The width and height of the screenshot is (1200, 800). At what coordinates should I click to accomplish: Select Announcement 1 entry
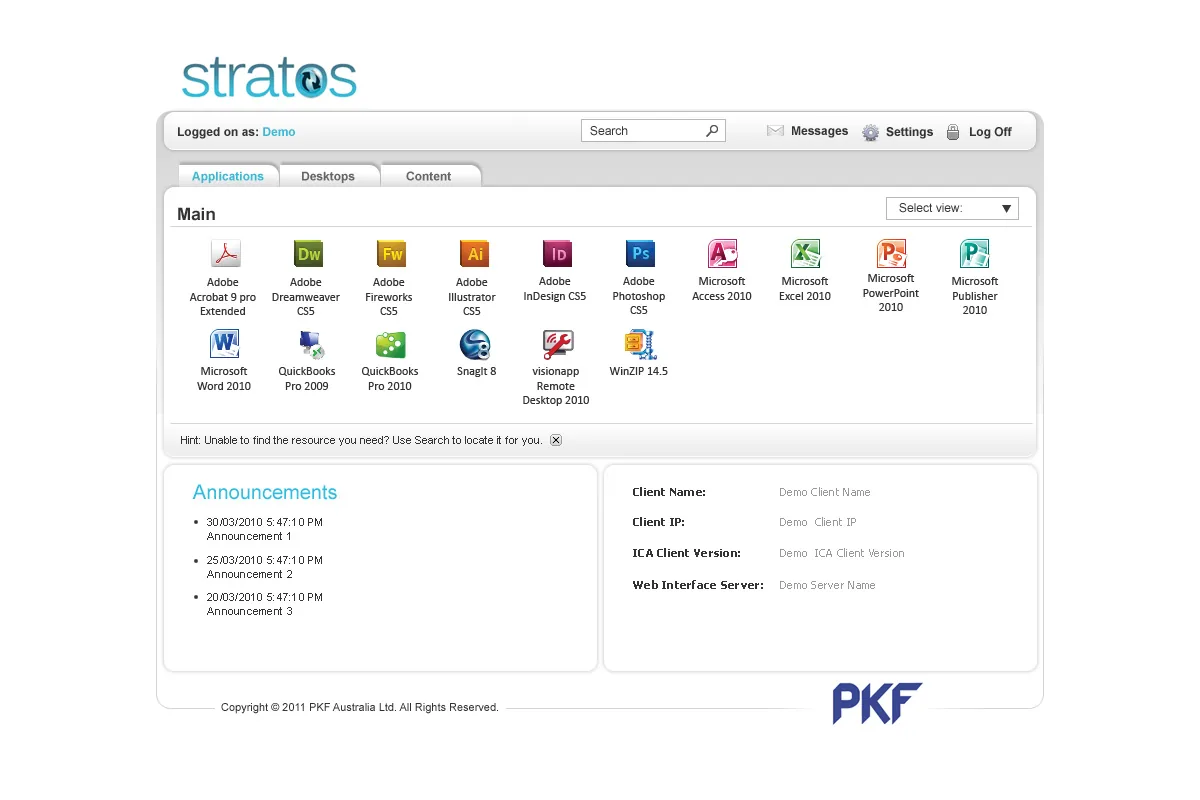click(x=249, y=536)
